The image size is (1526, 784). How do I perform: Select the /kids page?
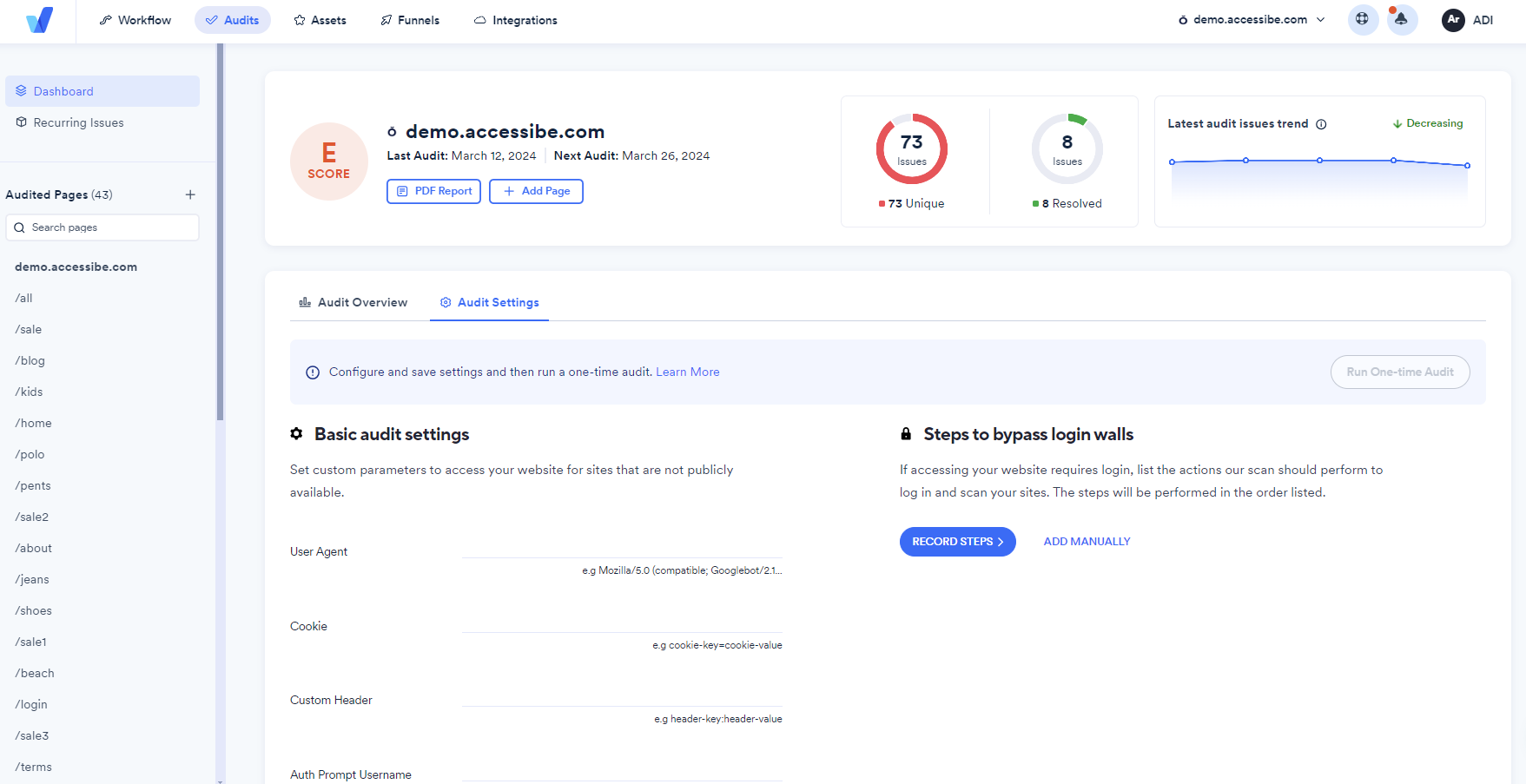[29, 392]
